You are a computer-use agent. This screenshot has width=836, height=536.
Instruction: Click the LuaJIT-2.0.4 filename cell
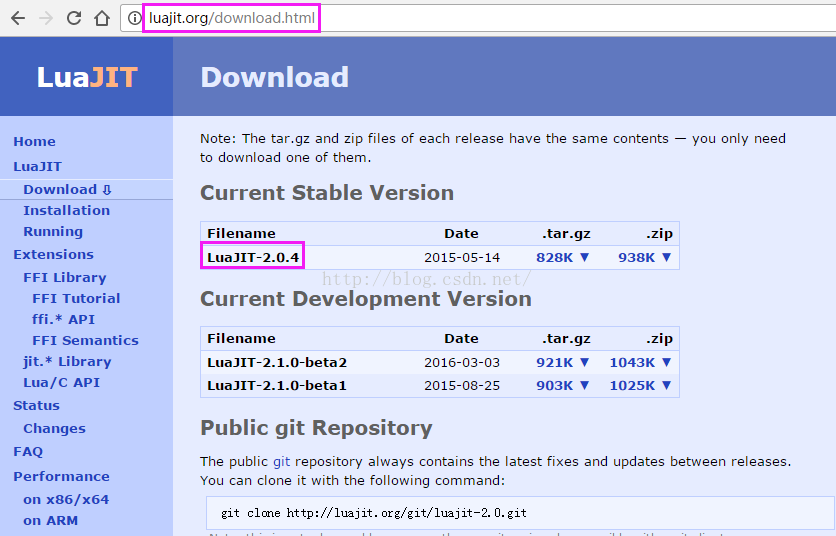tap(253, 257)
